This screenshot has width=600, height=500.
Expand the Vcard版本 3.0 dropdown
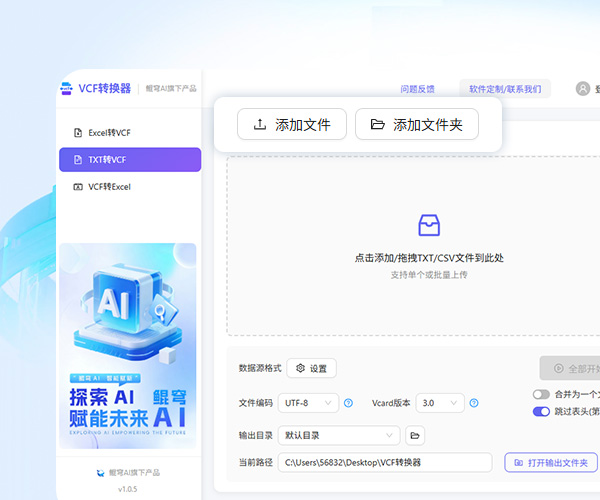coord(440,403)
